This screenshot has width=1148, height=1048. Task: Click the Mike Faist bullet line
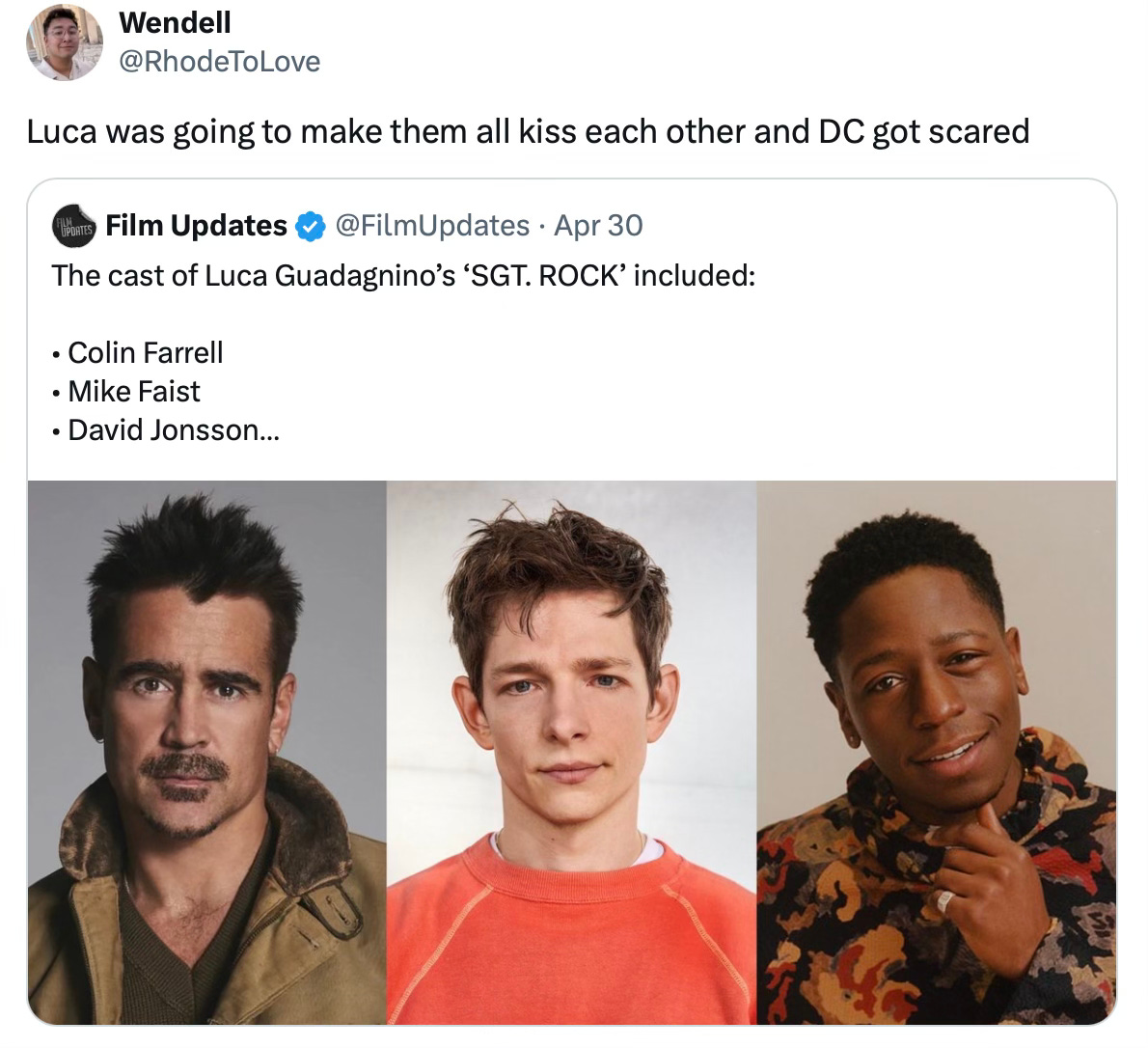pos(126,392)
